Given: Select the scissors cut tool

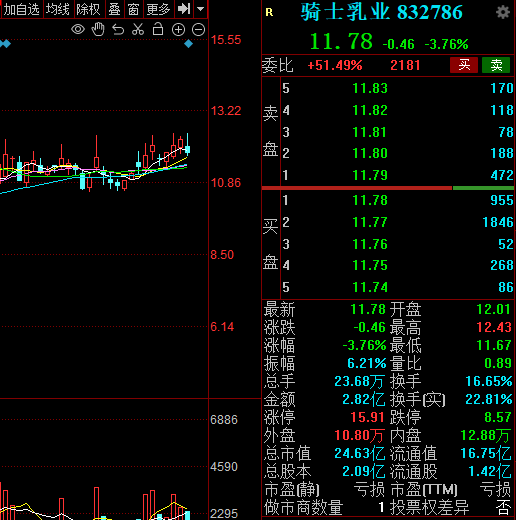Looking at the screenshot, I should [x=138, y=29].
